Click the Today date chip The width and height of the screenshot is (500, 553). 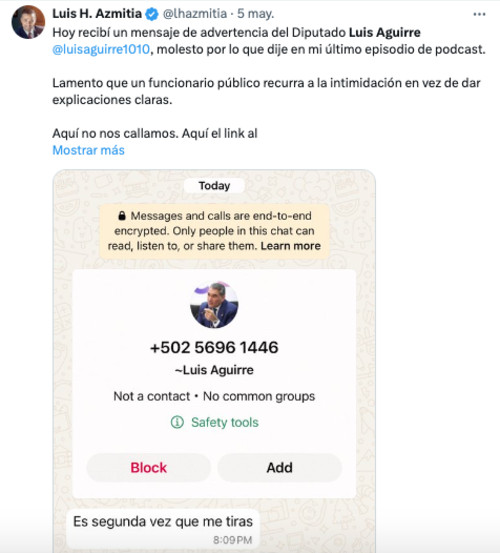pos(214,186)
